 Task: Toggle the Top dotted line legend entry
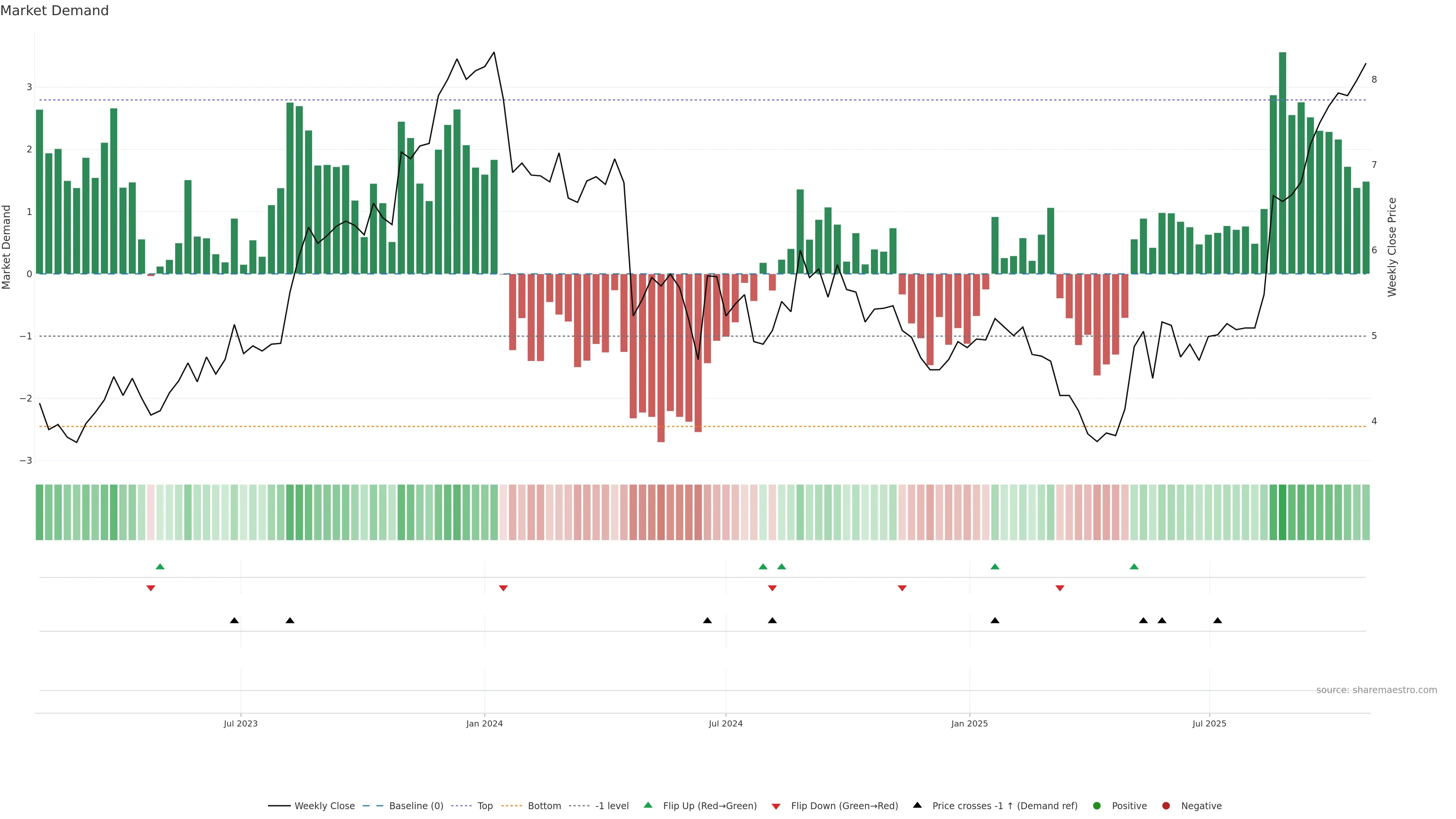pos(485,805)
